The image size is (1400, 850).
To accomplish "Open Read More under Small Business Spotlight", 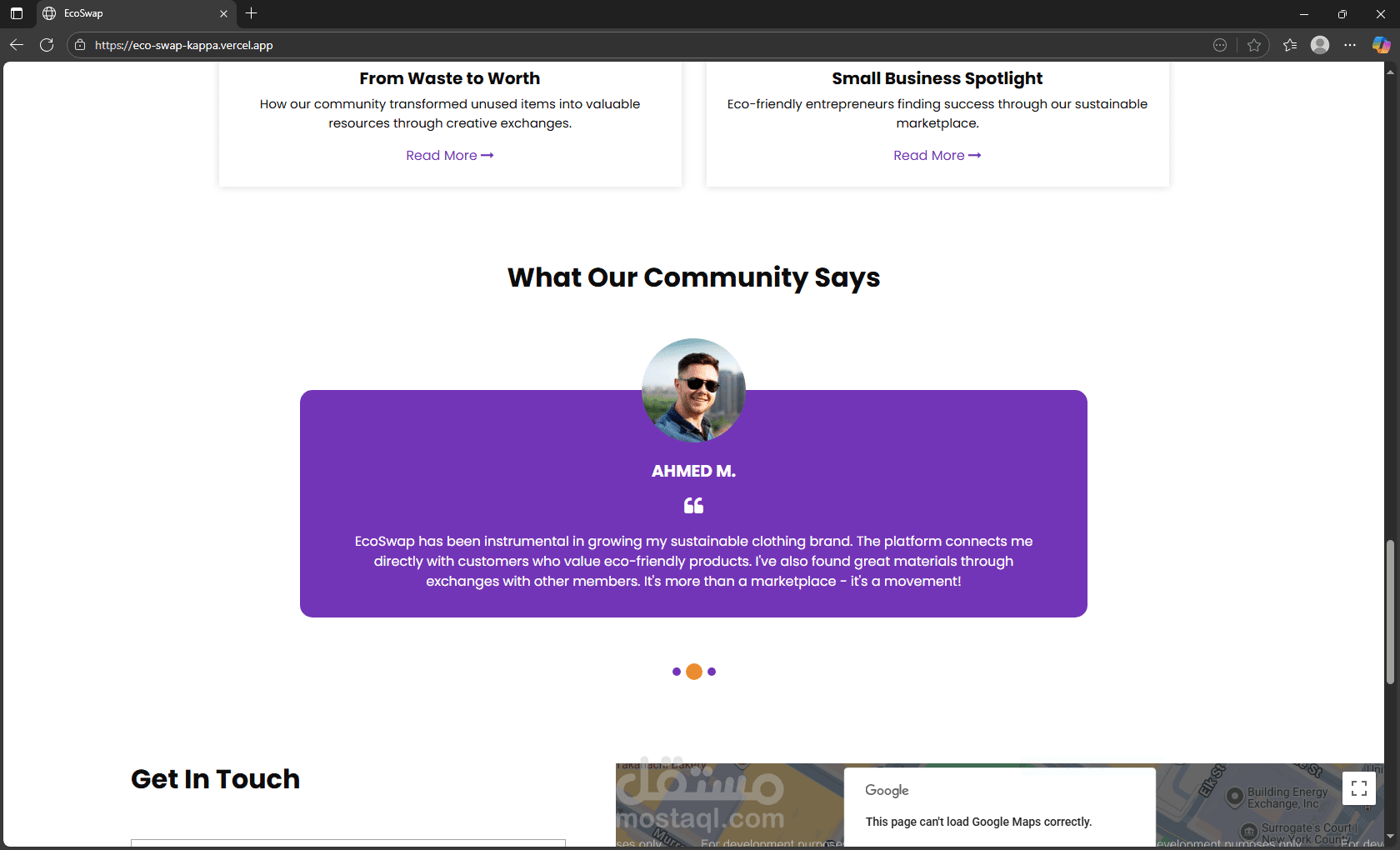I will [937, 156].
